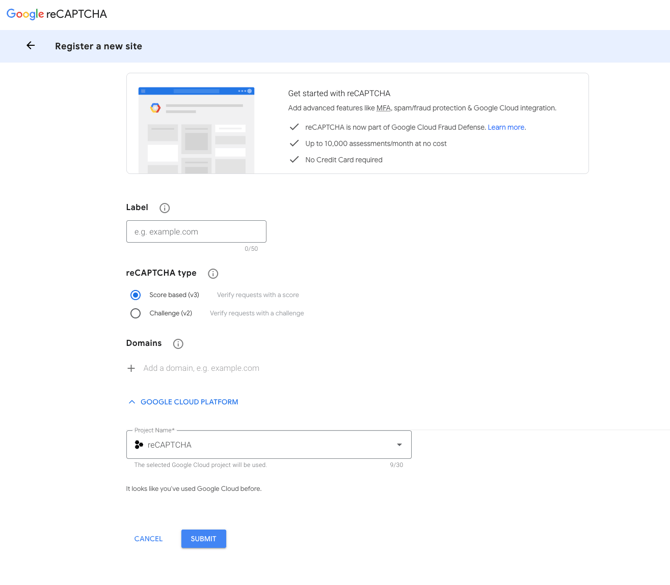Screen dimensions: 670x585
Task: Click the '0/50' character counter
Action: tap(251, 249)
